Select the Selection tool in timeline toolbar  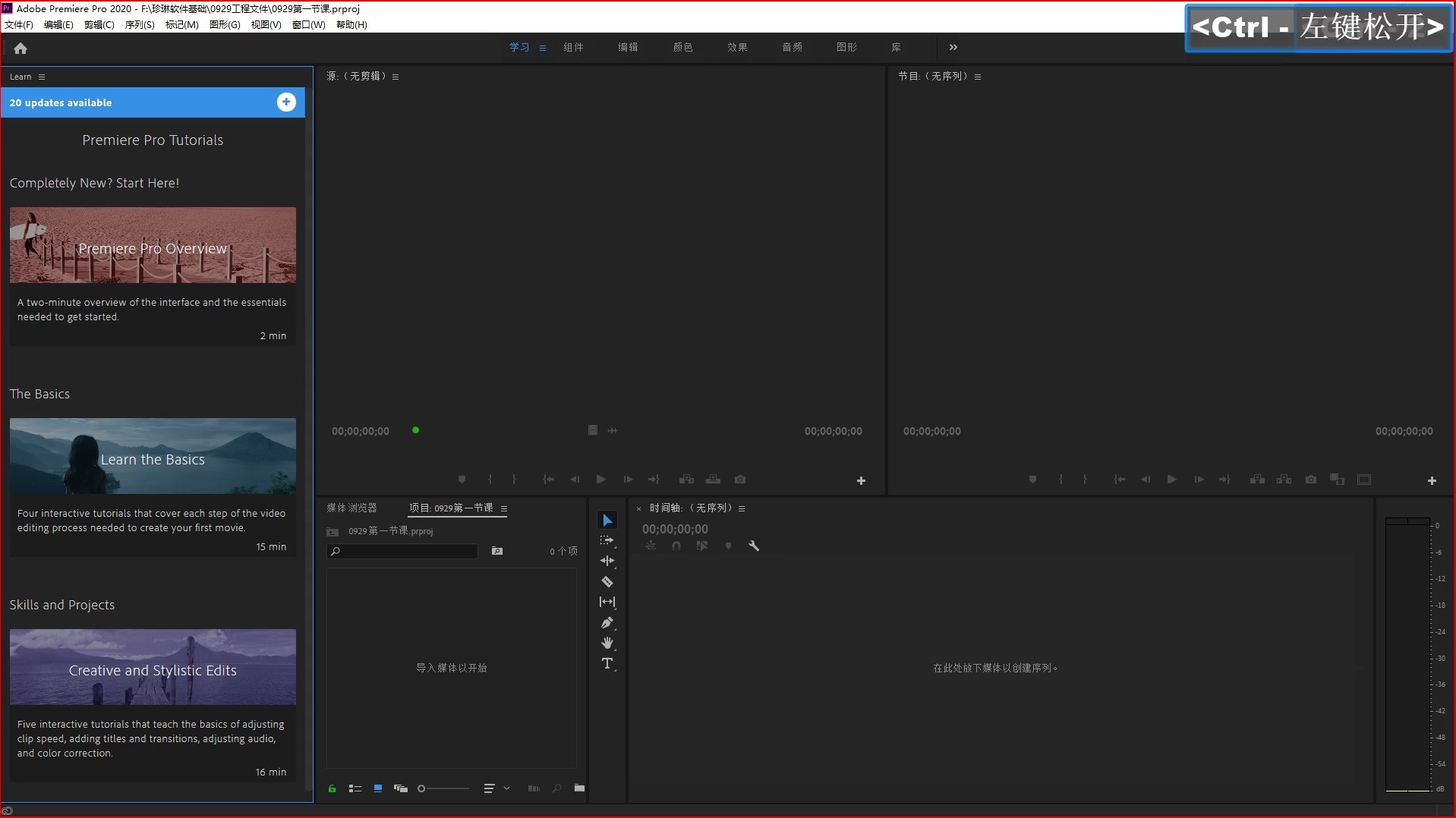click(x=607, y=520)
